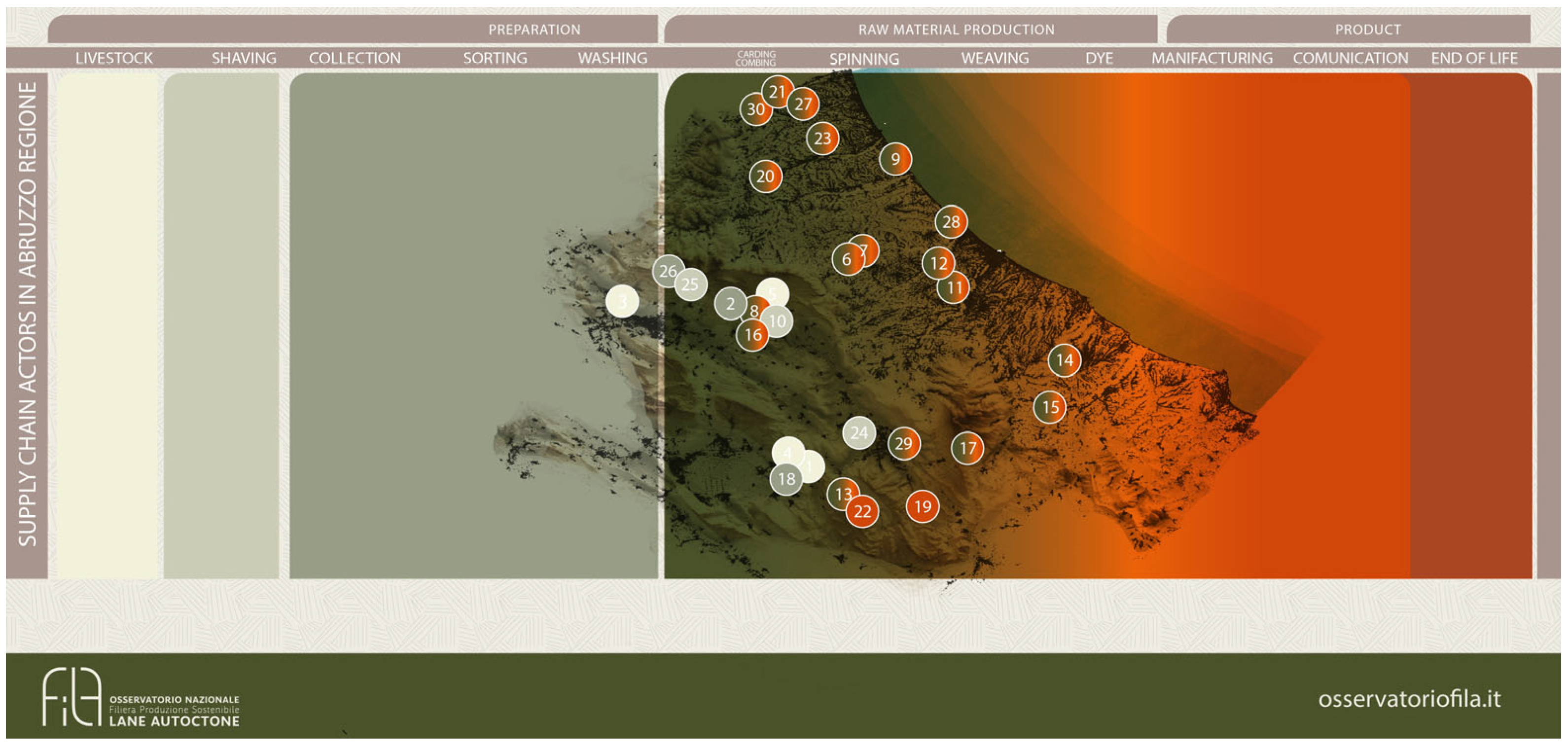Screen dimensions: 1568x745
Task: Open marker 15 near the coast
Action: 1050,407
